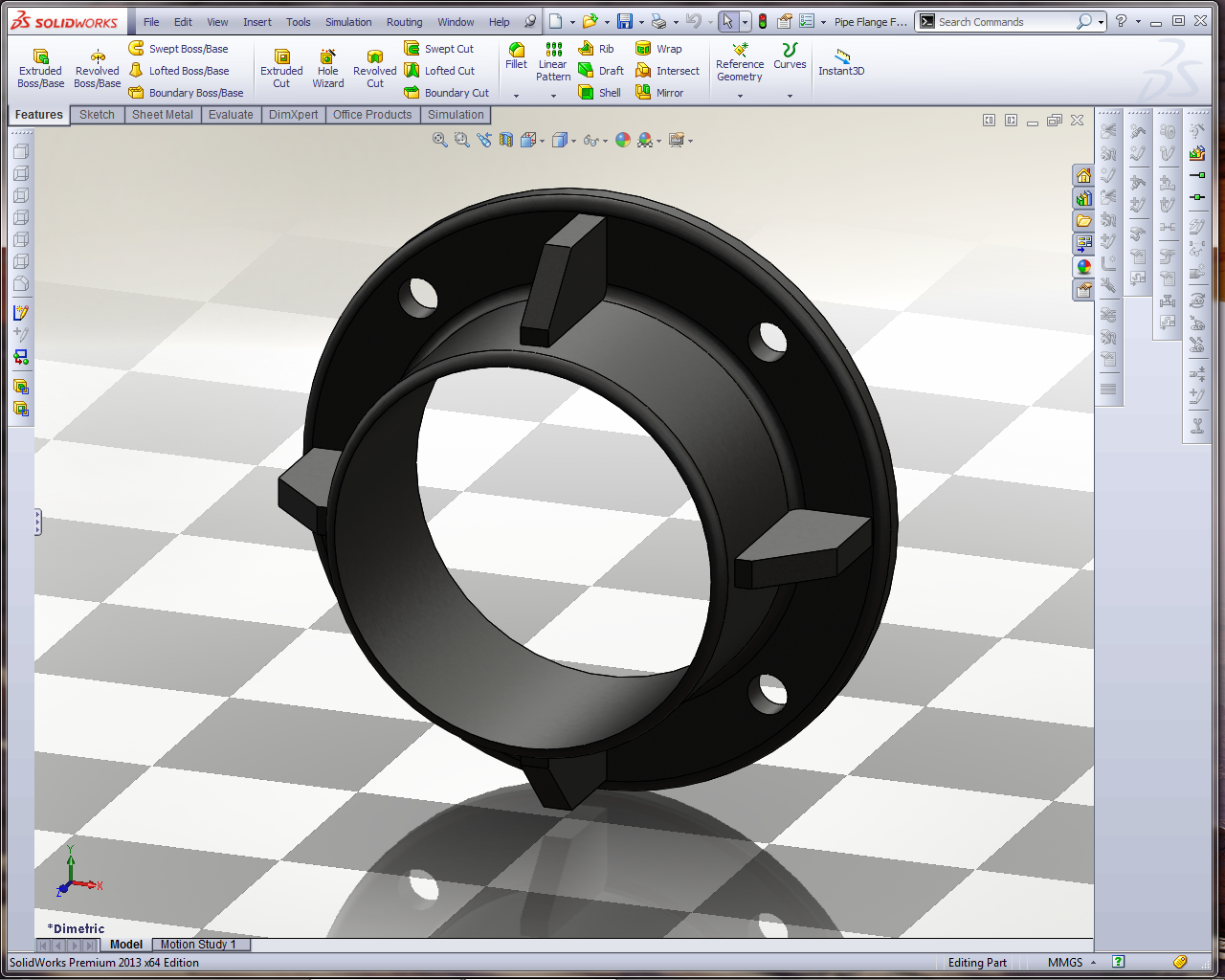Open the Design Library task pane tab
Image resolution: width=1225 pixels, height=980 pixels.
(x=1083, y=198)
